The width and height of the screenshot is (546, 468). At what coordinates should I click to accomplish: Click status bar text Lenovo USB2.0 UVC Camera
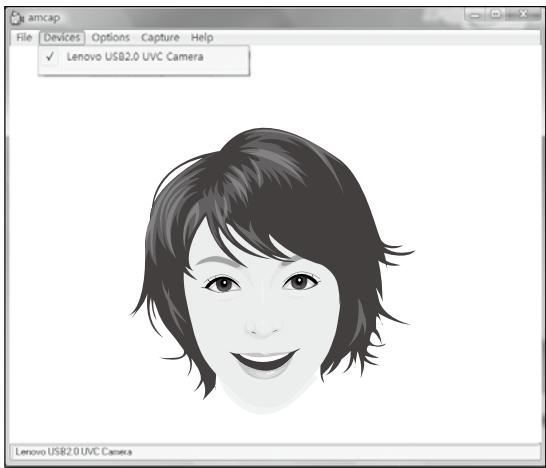(x=74, y=452)
